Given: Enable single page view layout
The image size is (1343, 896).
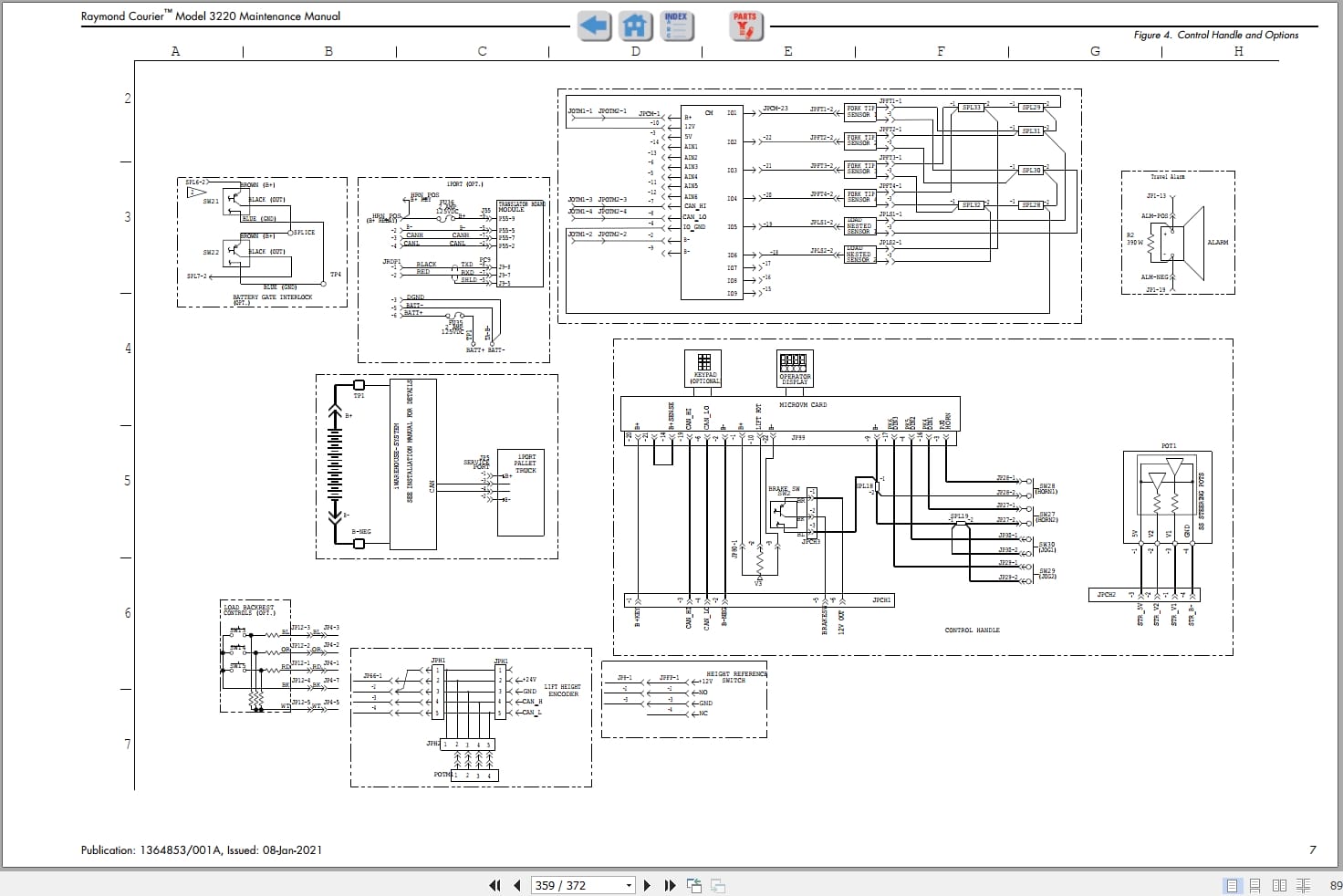Looking at the screenshot, I should click(1232, 885).
